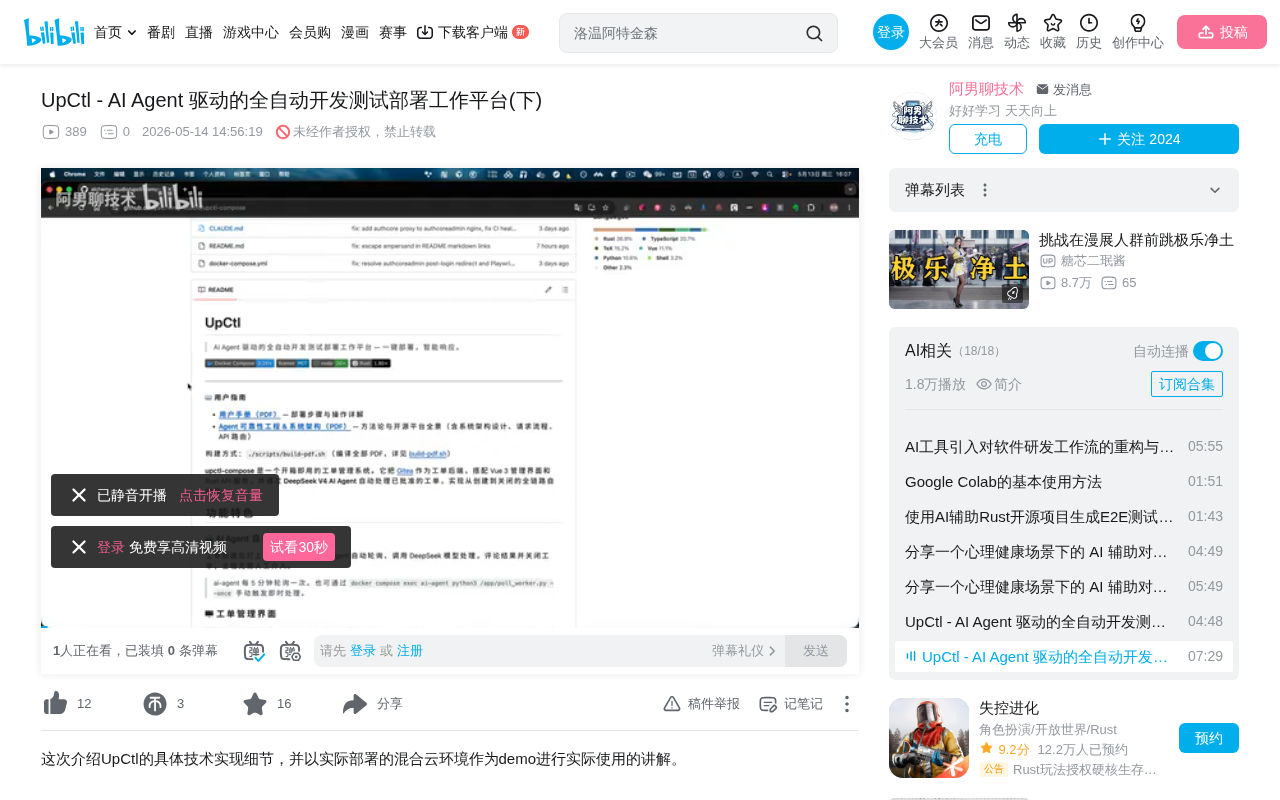The image size is (1280, 800).
Task: Play UpCtl episode lasting 04:48
Action: [1064, 621]
